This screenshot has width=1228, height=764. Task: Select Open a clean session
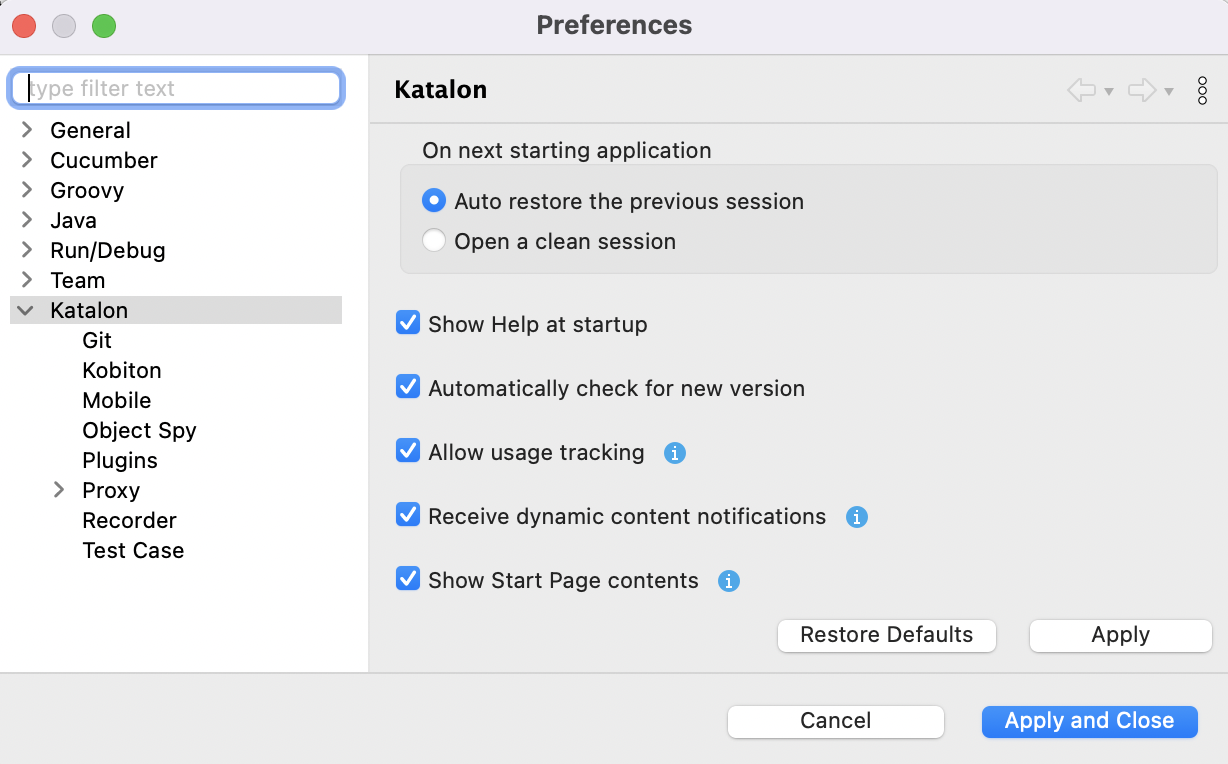(434, 240)
